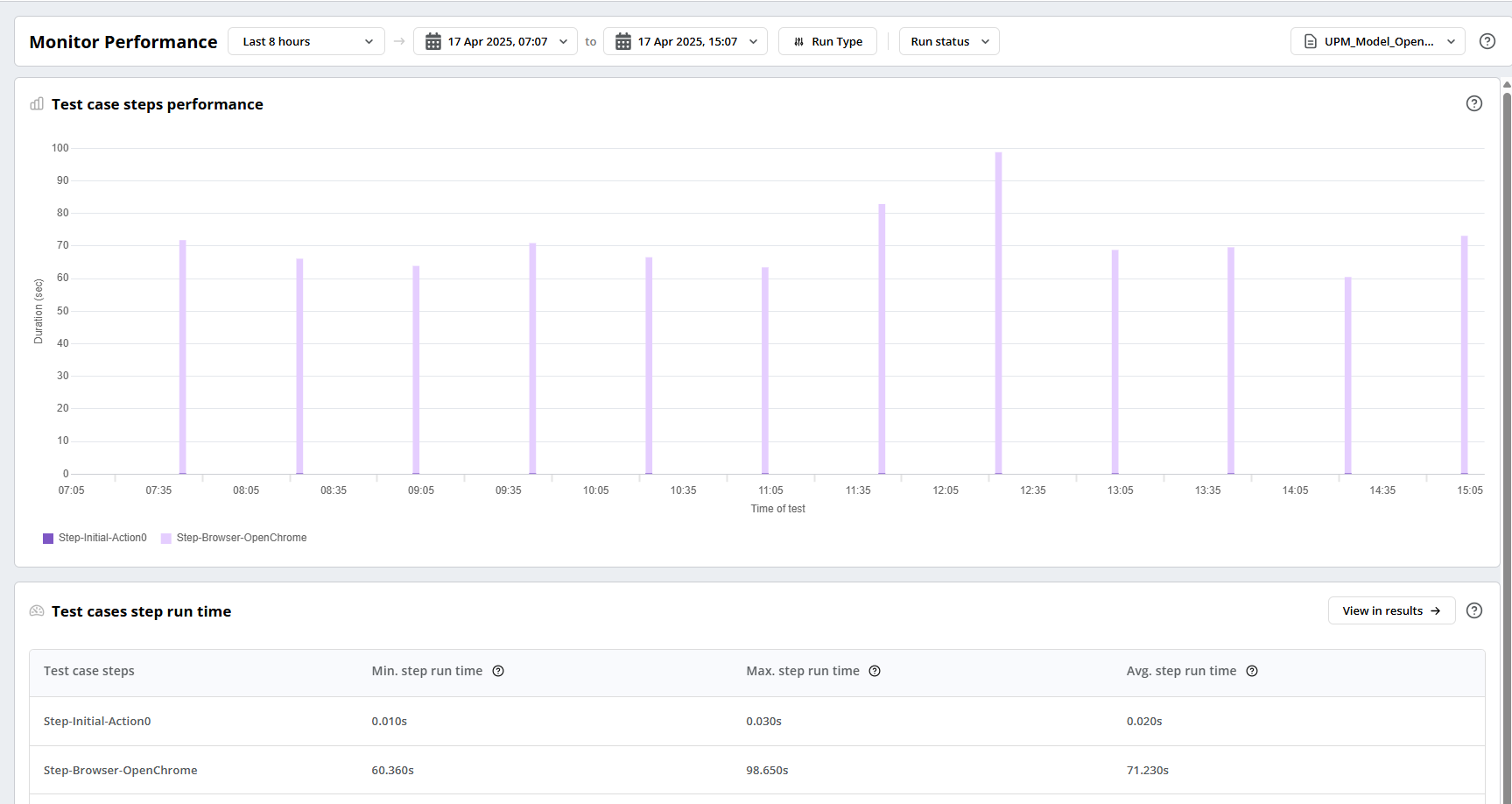Show info for Min. step run time
Screen dimensions: 1512x804
click(x=498, y=671)
